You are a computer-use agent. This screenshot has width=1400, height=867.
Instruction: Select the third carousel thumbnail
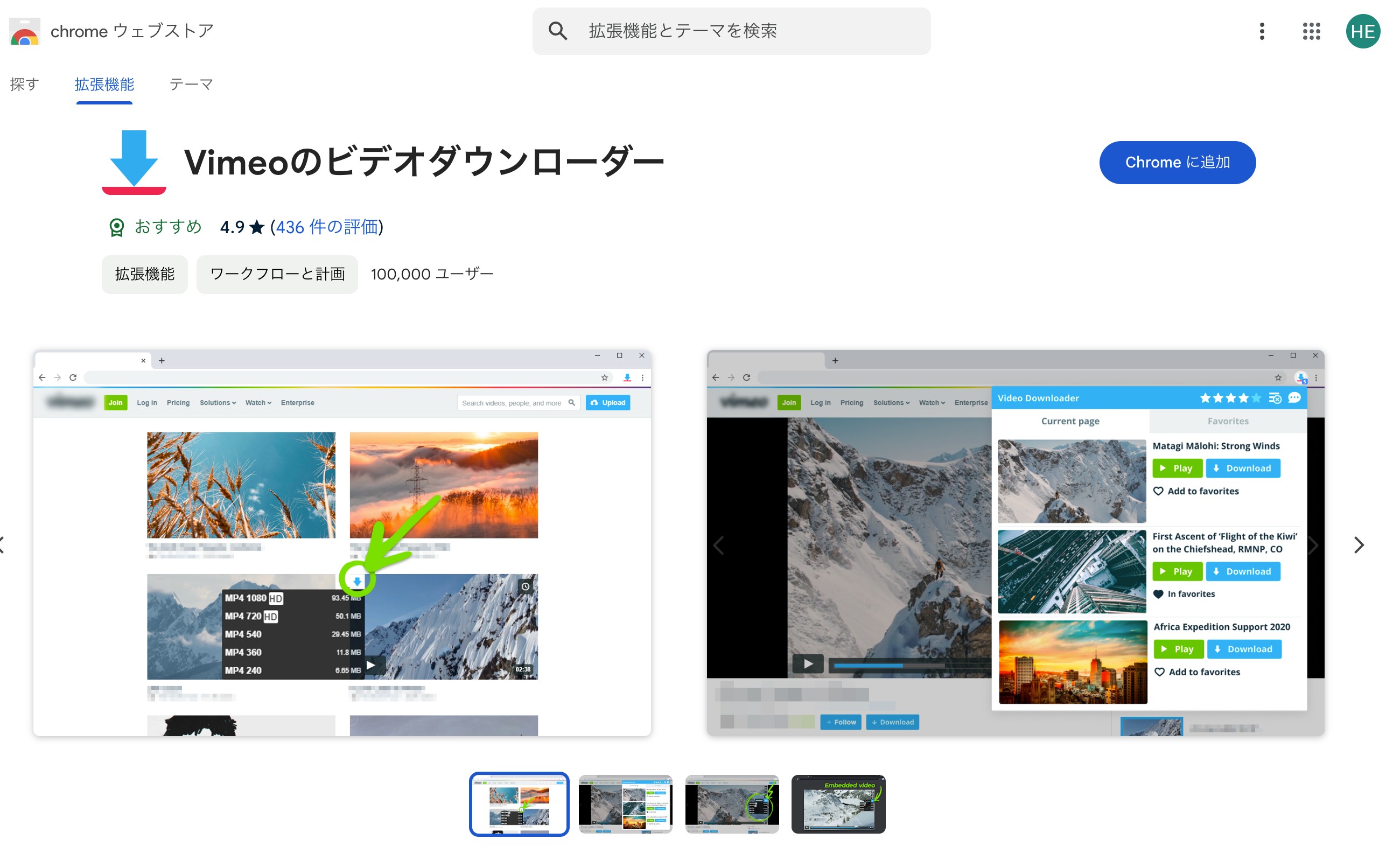tap(732, 804)
